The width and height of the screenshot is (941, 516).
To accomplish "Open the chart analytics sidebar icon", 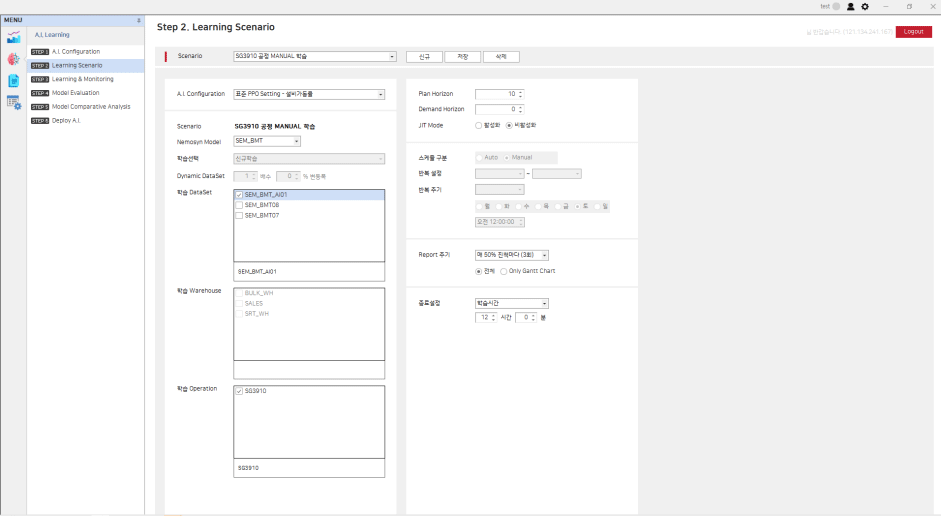I will pyautogui.click(x=13, y=38).
